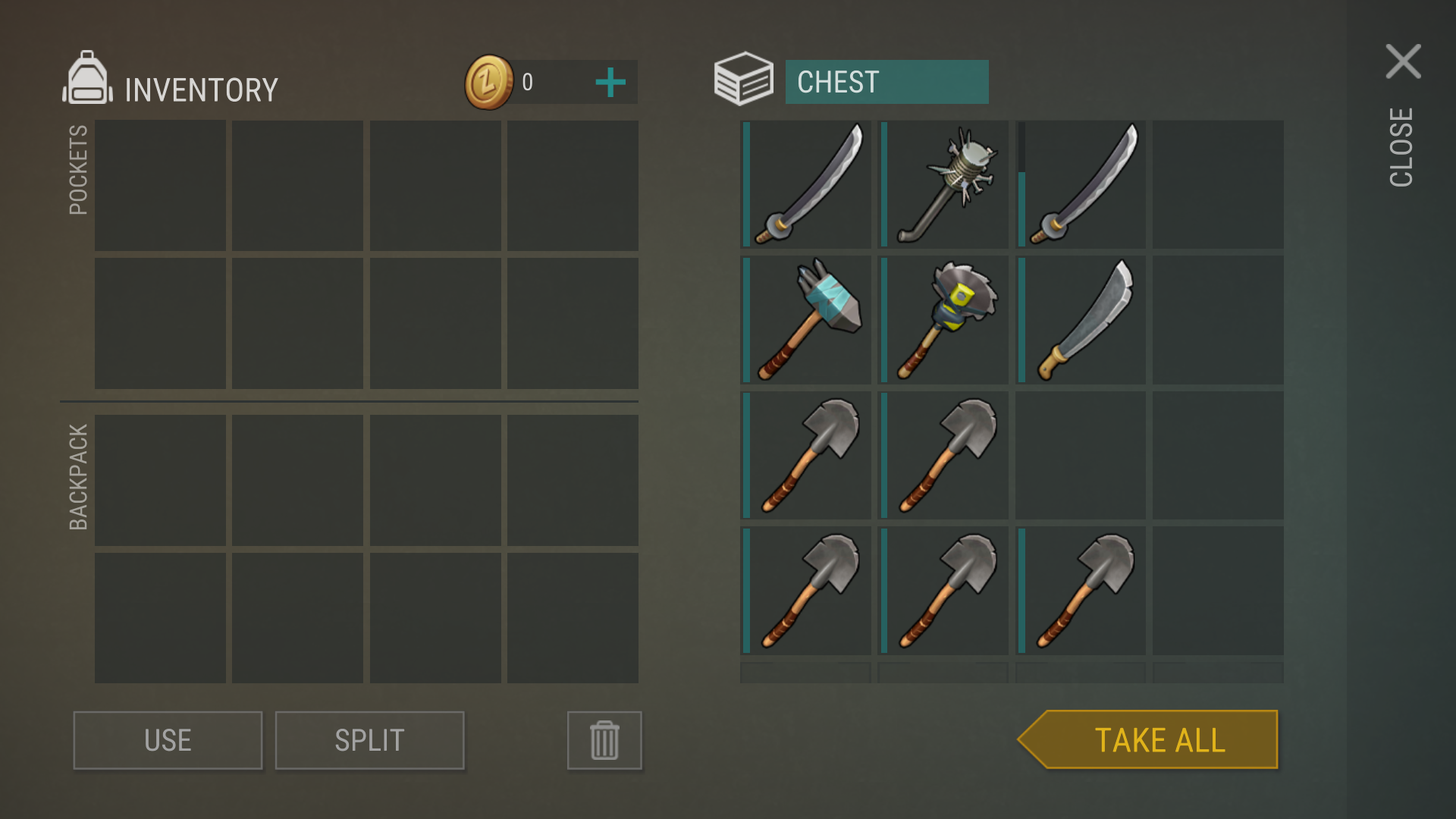Select the last shovel in bottom row
This screenshot has width=1456, height=819.
coord(1081,591)
